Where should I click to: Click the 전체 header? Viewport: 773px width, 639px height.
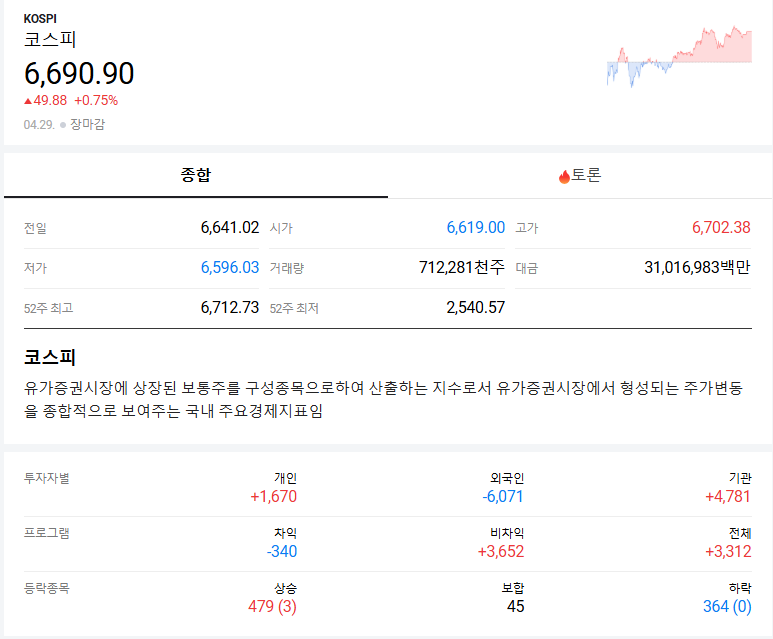coord(740,533)
